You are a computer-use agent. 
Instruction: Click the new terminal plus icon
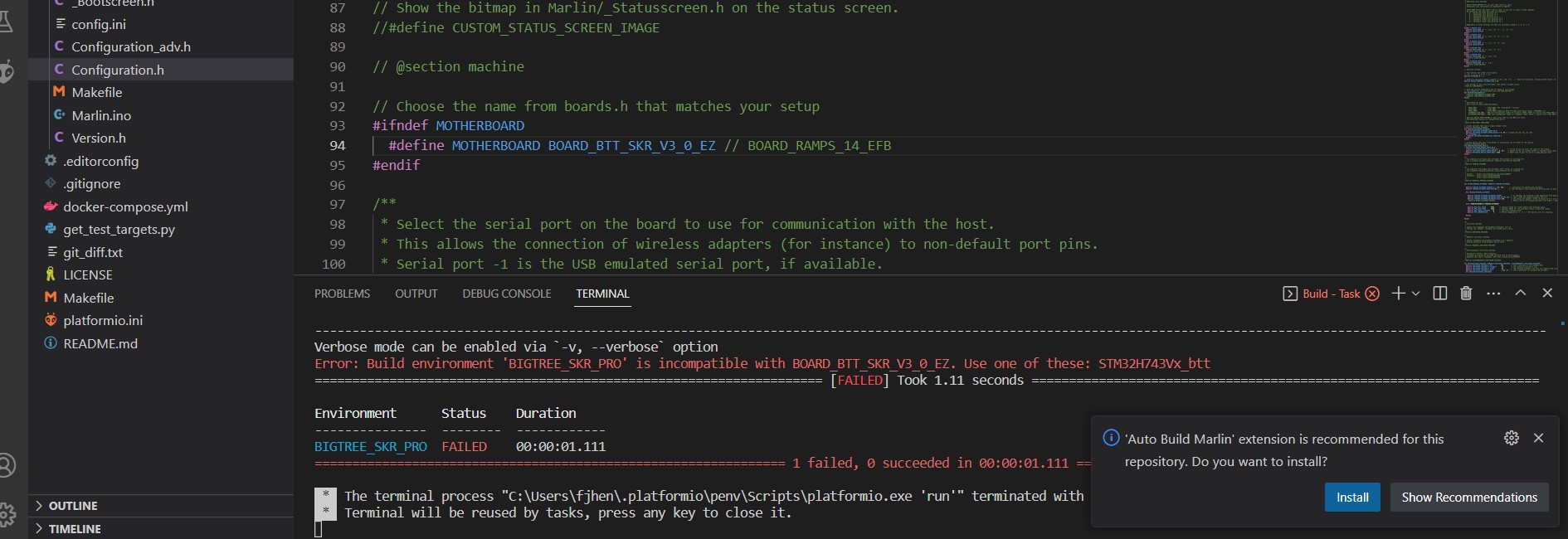1398,294
